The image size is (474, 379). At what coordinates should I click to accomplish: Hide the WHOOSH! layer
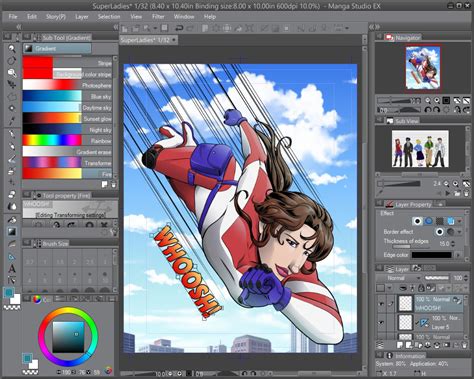click(x=381, y=304)
